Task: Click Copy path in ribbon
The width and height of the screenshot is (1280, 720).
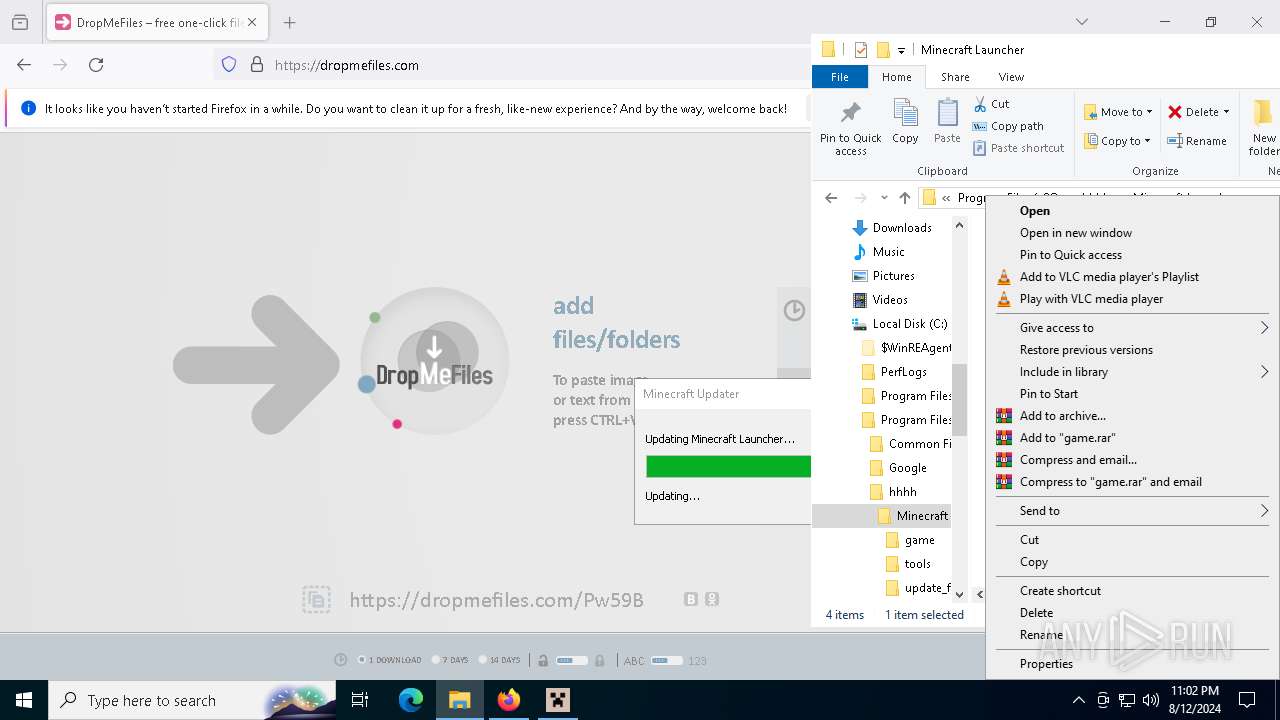Action: 1008,126
